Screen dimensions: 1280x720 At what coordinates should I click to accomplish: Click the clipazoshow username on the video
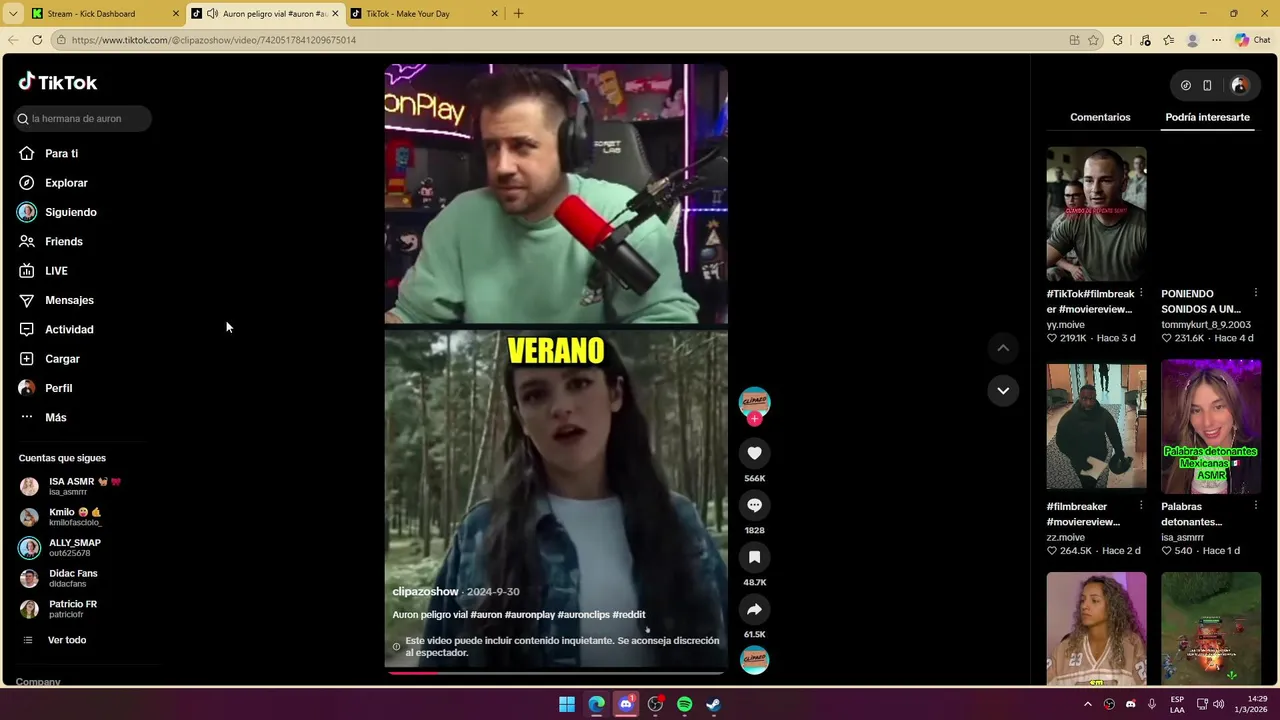tap(425, 591)
